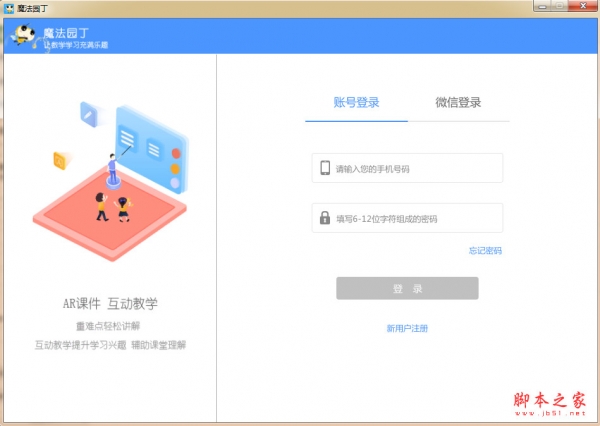
Task: Click the app icon in title bar
Action: (8, 8)
